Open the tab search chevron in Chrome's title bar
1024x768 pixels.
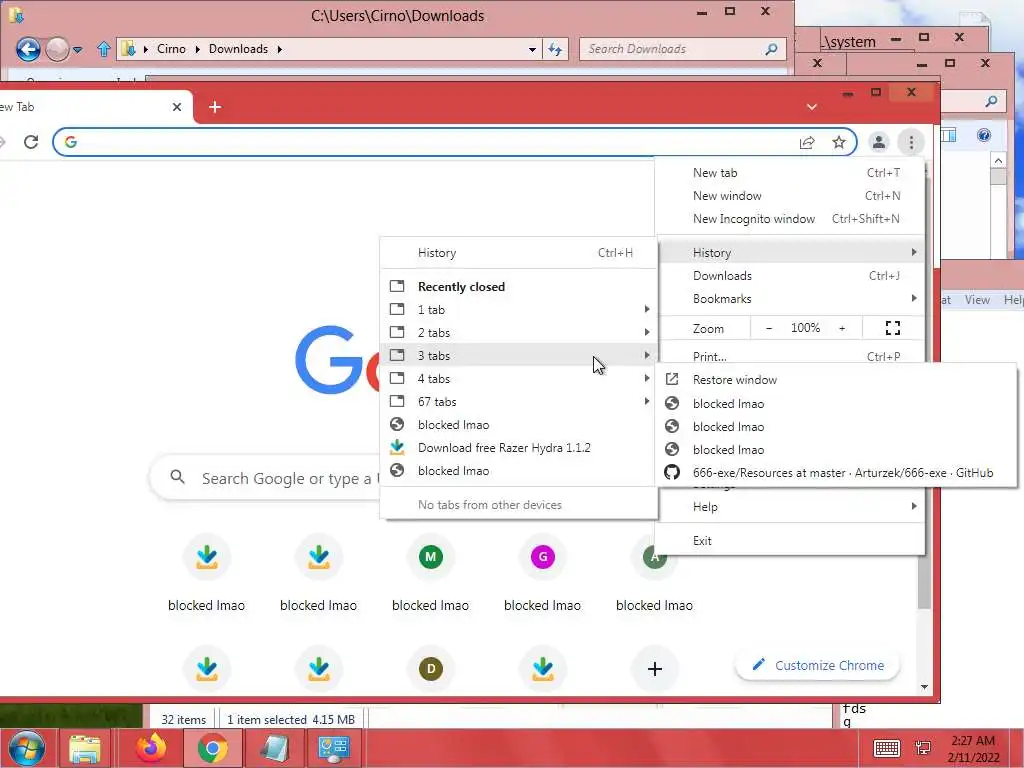(x=811, y=107)
